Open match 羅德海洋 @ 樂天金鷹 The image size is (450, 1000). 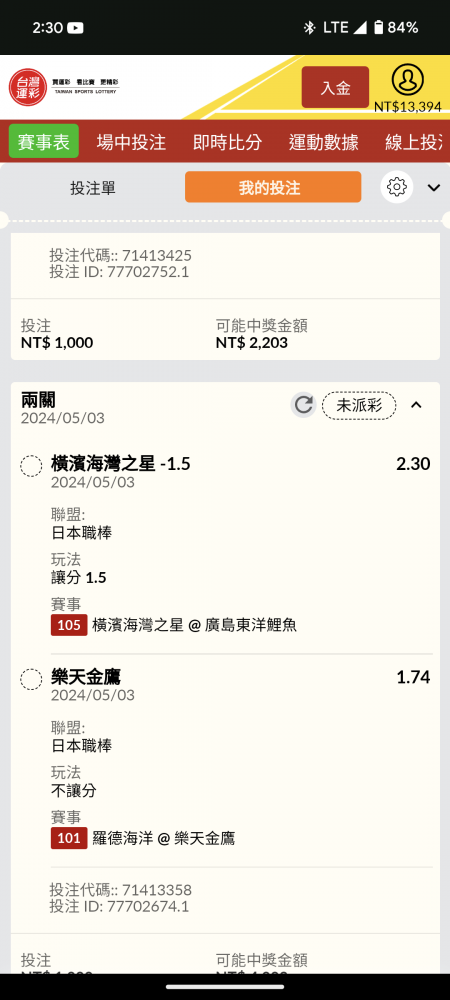point(164,838)
